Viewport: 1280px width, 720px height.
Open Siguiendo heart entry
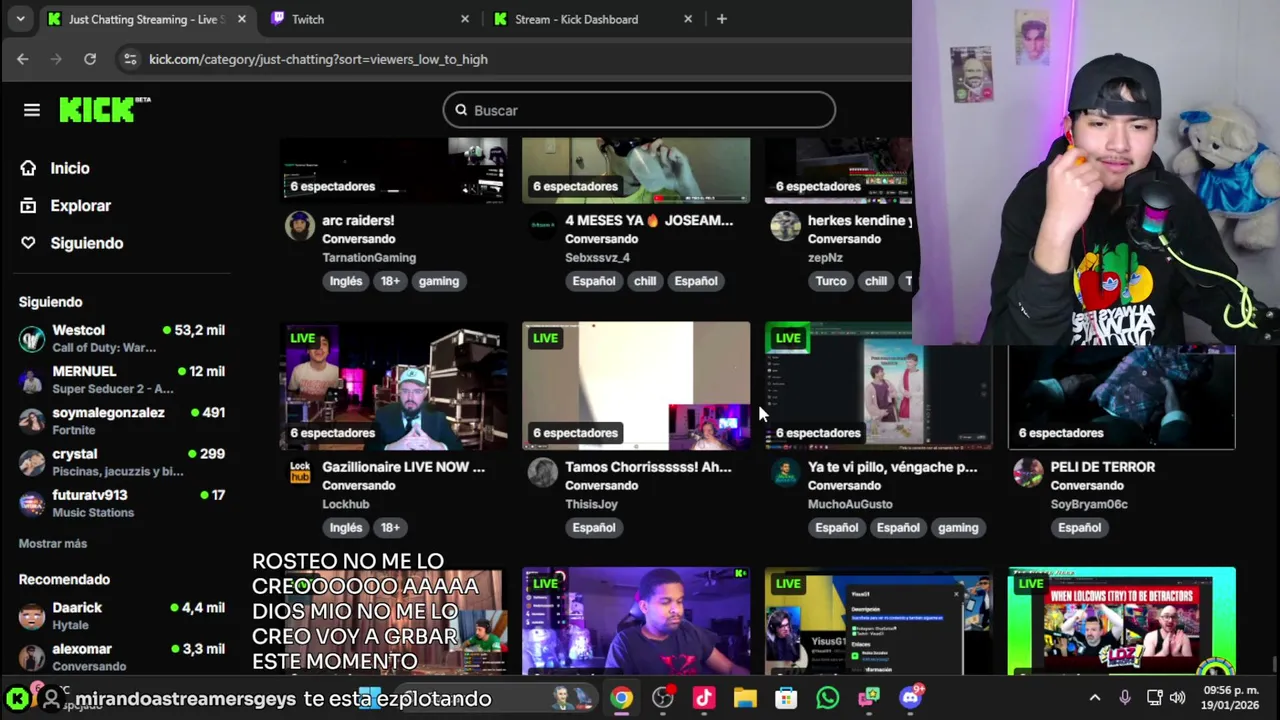click(x=72, y=243)
